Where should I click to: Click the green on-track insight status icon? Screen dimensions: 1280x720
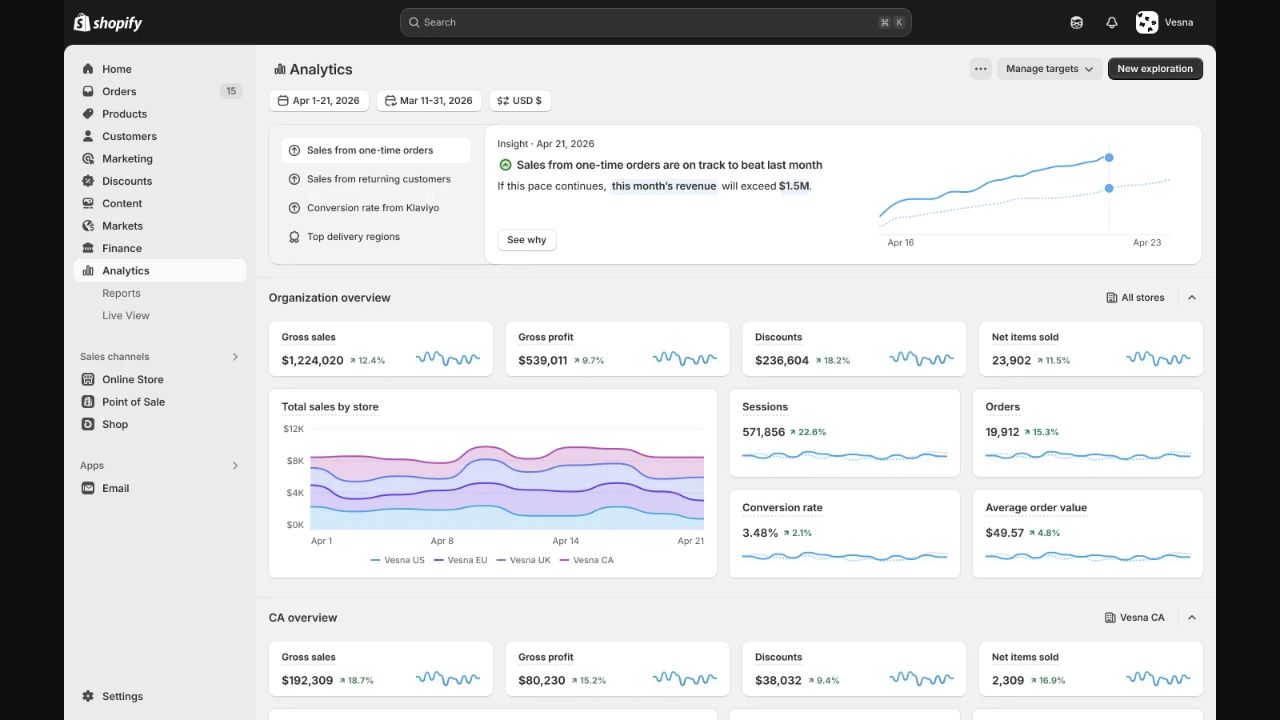[505, 165]
